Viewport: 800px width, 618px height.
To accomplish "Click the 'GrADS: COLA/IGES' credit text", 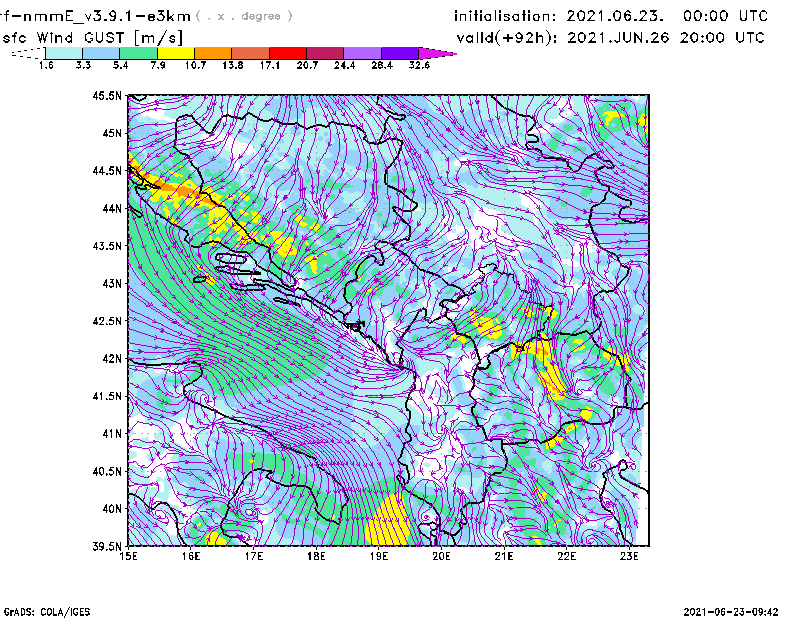I will pyautogui.click(x=47, y=612).
